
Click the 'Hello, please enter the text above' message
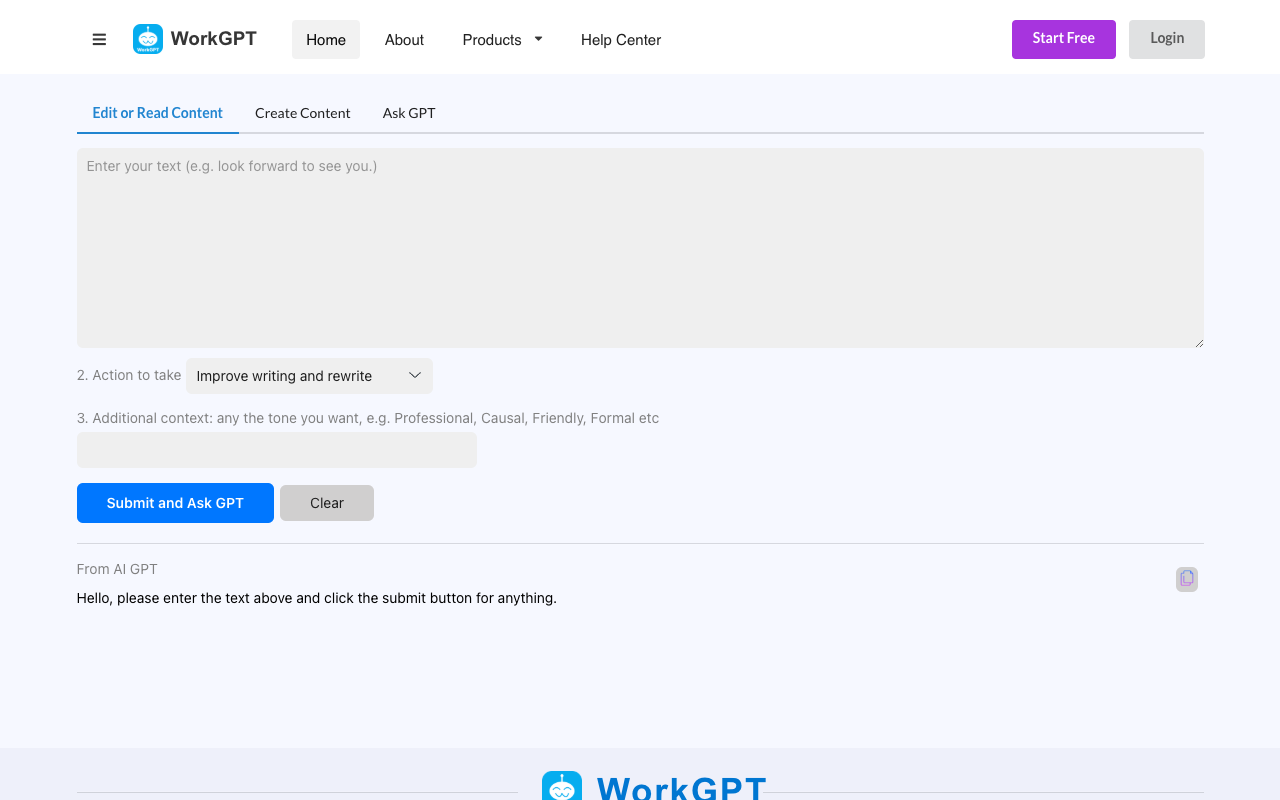316,598
